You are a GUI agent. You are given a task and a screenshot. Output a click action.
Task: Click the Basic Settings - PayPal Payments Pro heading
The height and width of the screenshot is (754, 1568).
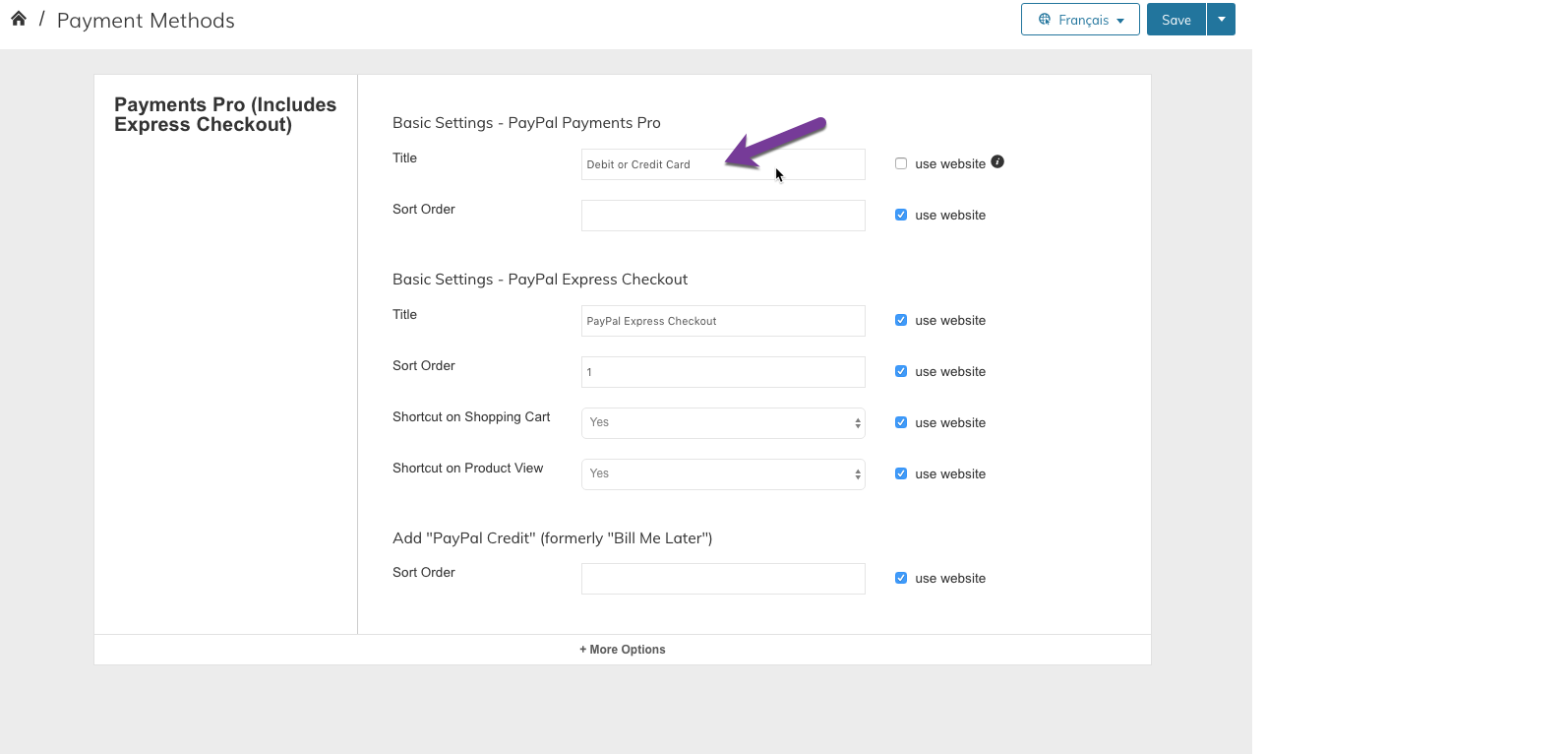526,123
